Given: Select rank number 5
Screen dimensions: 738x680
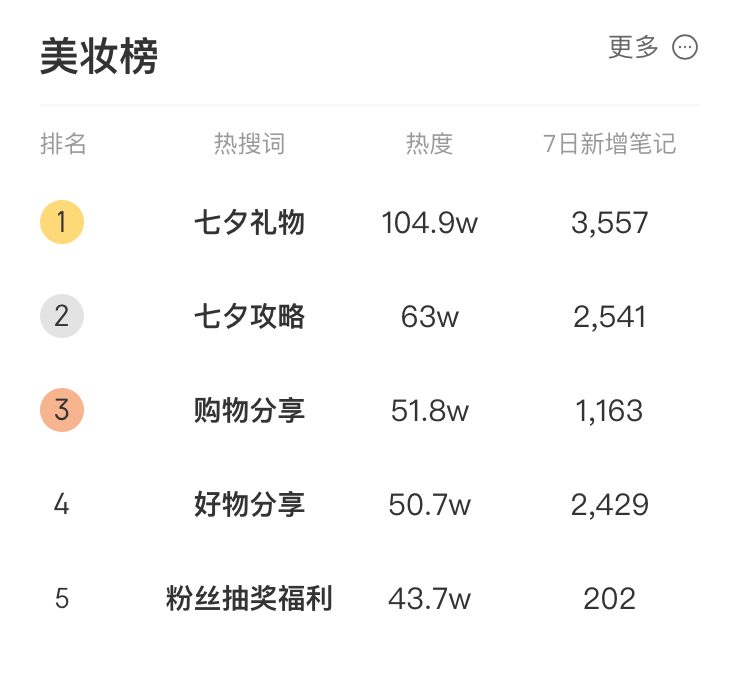Looking at the screenshot, I should click(62, 599).
